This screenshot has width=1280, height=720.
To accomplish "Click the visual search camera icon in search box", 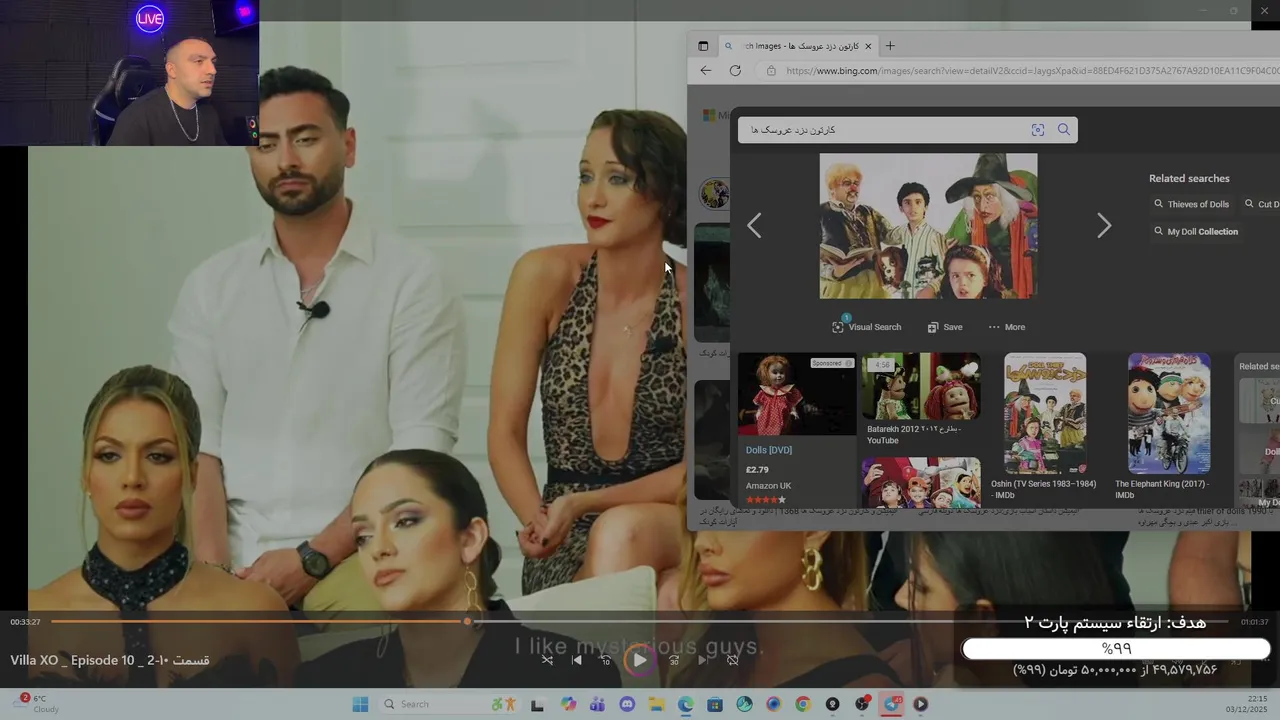I will click(x=1038, y=130).
